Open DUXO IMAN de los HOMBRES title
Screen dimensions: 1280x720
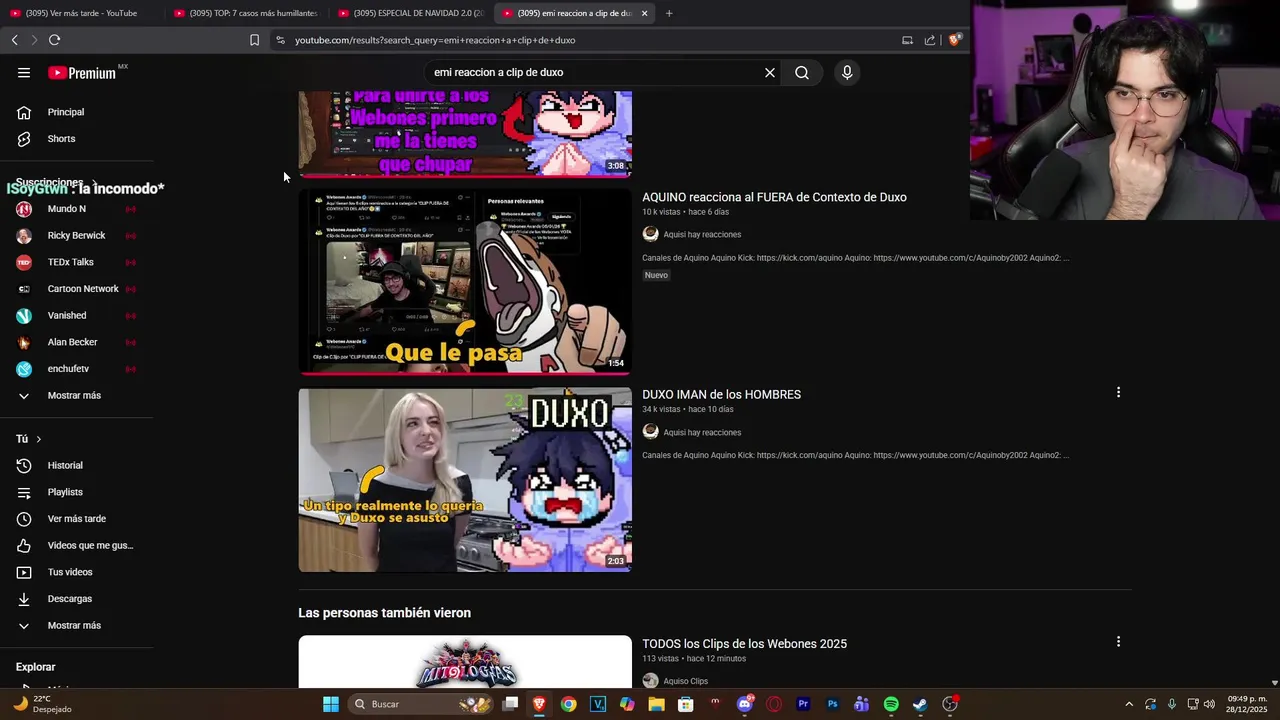721,395
